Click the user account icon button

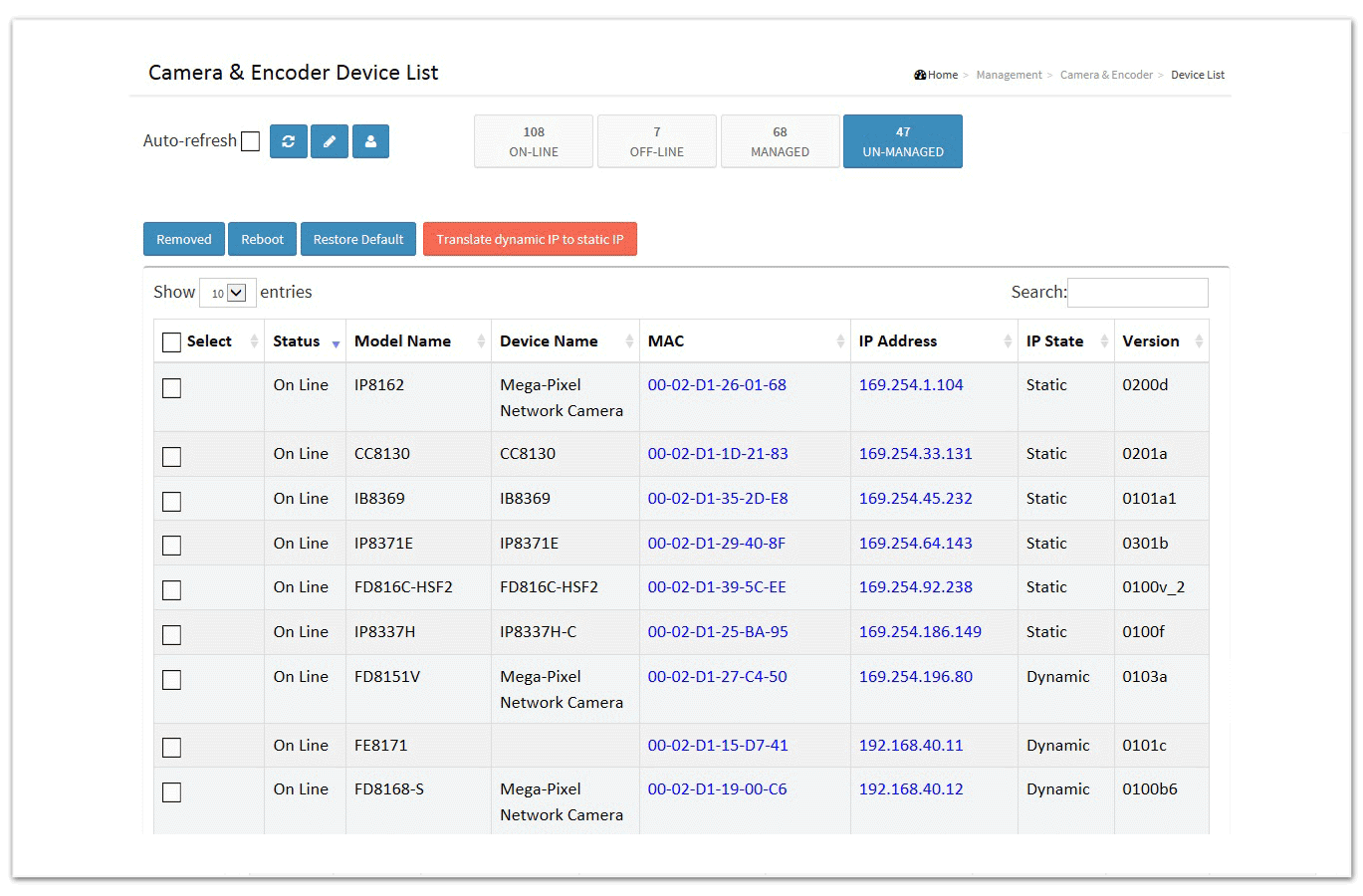(370, 141)
